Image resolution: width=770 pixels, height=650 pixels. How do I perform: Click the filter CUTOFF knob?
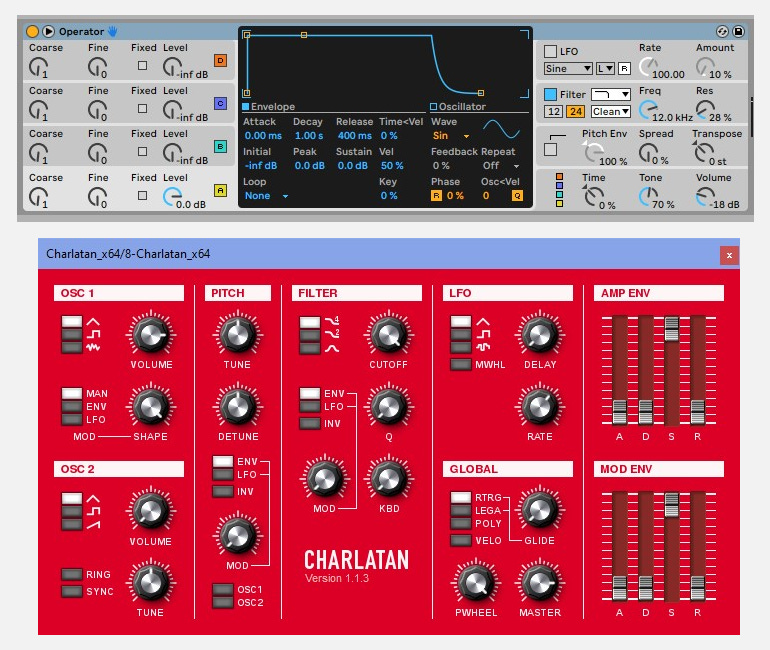(388, 334)
